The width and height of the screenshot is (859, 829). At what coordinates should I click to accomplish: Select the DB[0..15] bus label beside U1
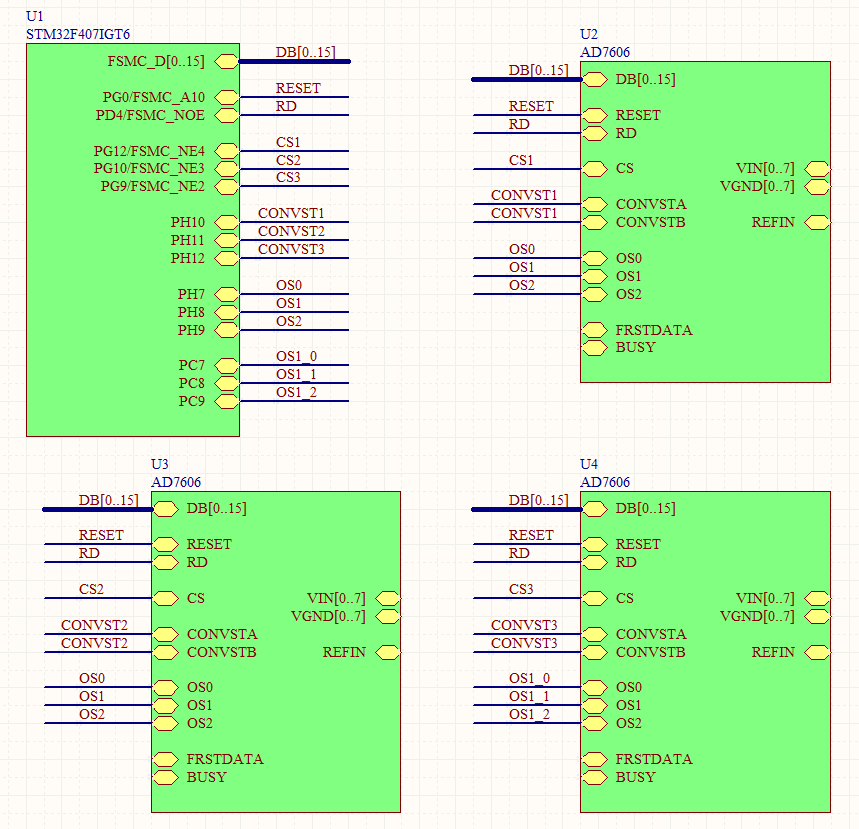click(x=305, y=52)
